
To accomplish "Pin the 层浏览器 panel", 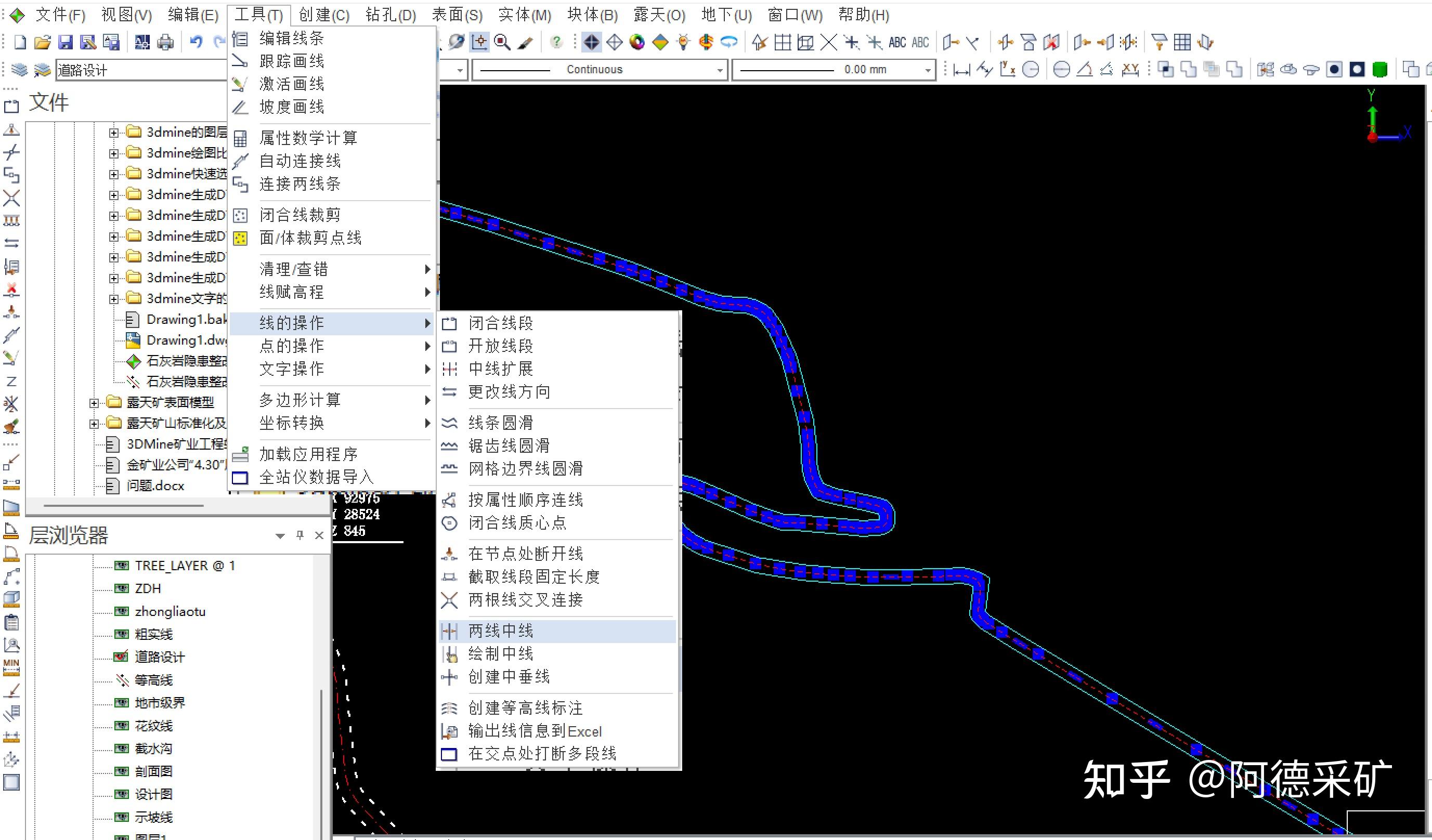I will click(x=300, y=534).
